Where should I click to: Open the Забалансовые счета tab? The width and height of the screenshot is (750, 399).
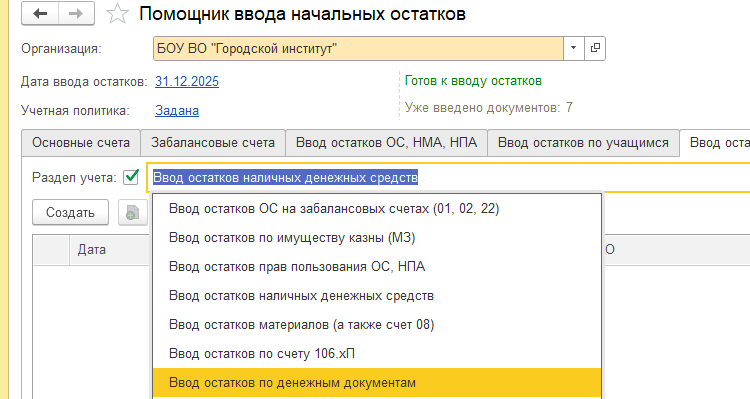pos(213,143)
